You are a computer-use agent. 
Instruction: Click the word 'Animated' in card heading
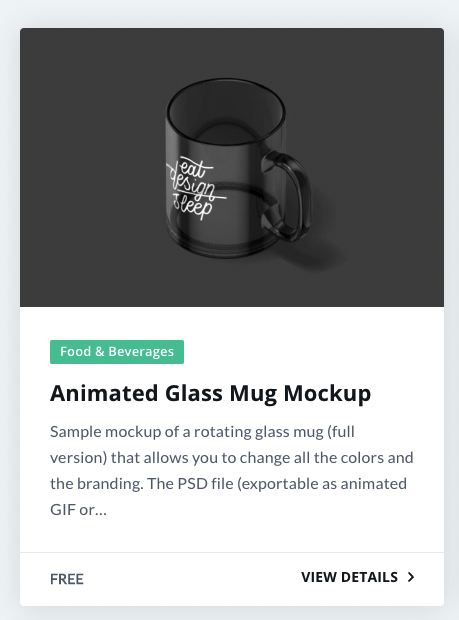coord(104,393)
